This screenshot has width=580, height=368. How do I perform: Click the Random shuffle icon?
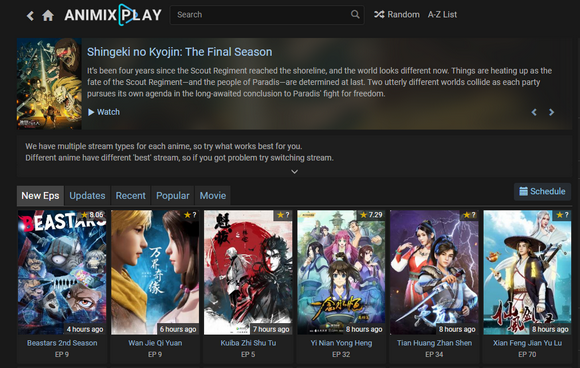click(x=379, y=14)
